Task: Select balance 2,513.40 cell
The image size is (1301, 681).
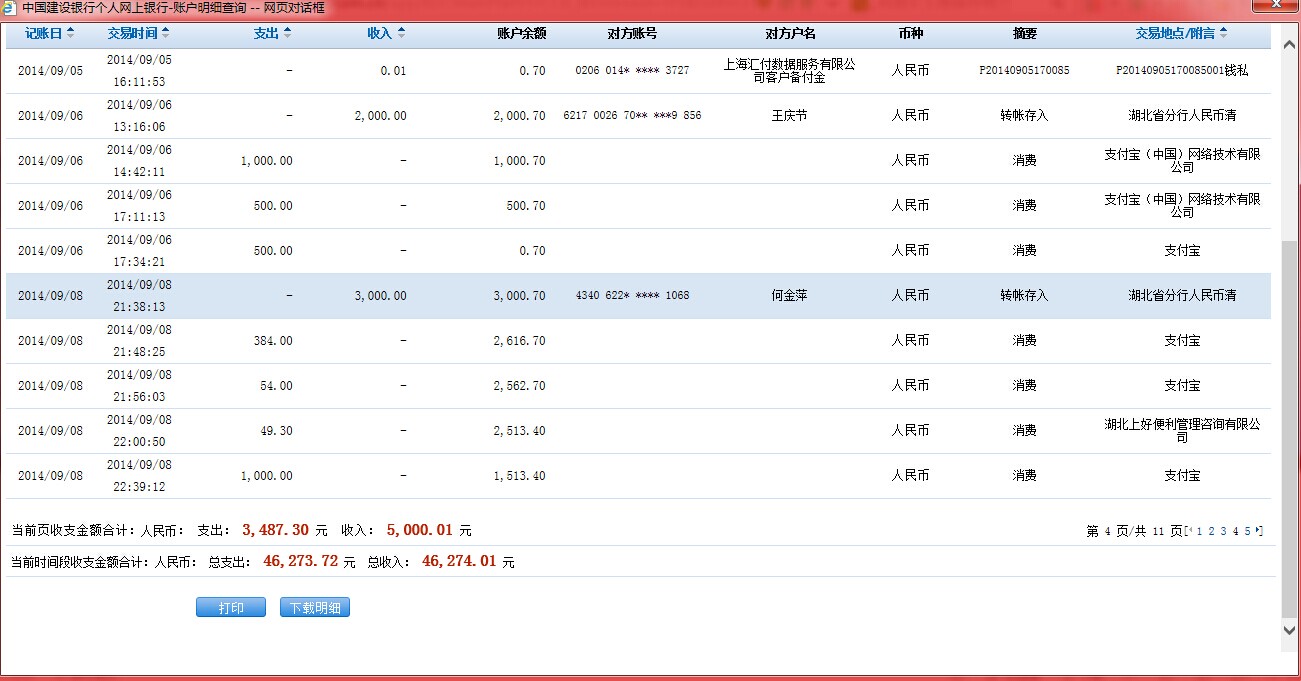Action: click(x=519, y=431)
